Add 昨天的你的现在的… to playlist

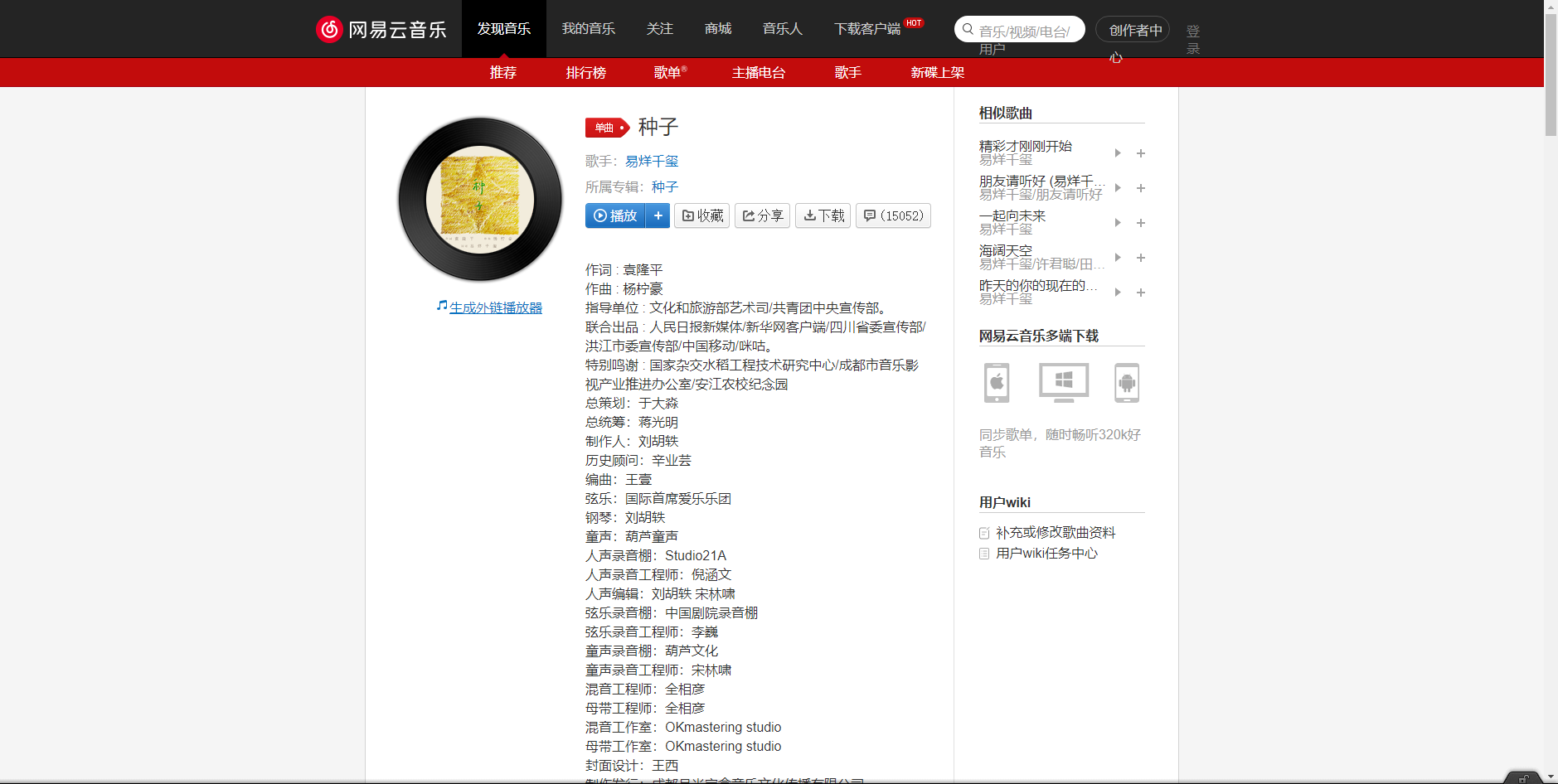pyautogui.click(x=1141, y=293)
